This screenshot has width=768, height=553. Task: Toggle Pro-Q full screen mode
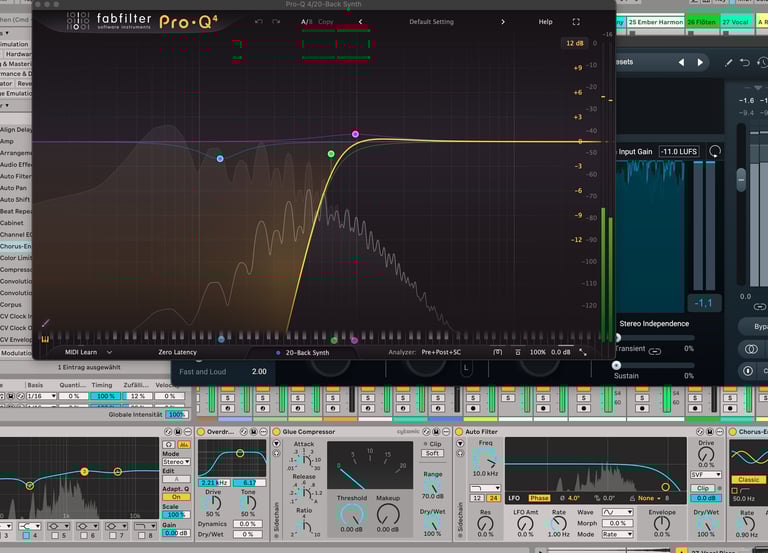click(576, 21)
